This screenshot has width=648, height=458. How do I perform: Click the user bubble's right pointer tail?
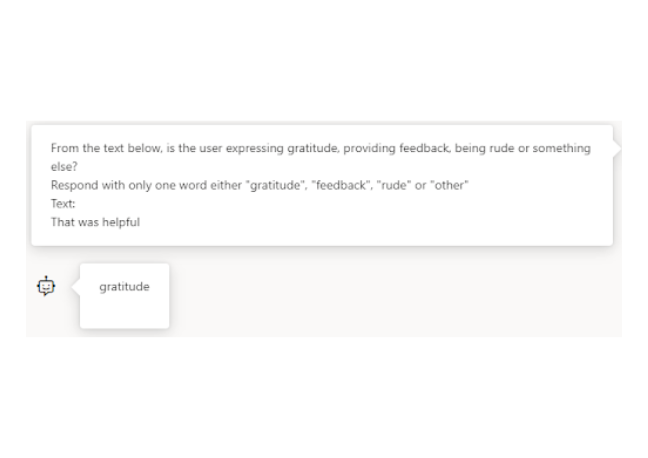click(x=616, y=148)
